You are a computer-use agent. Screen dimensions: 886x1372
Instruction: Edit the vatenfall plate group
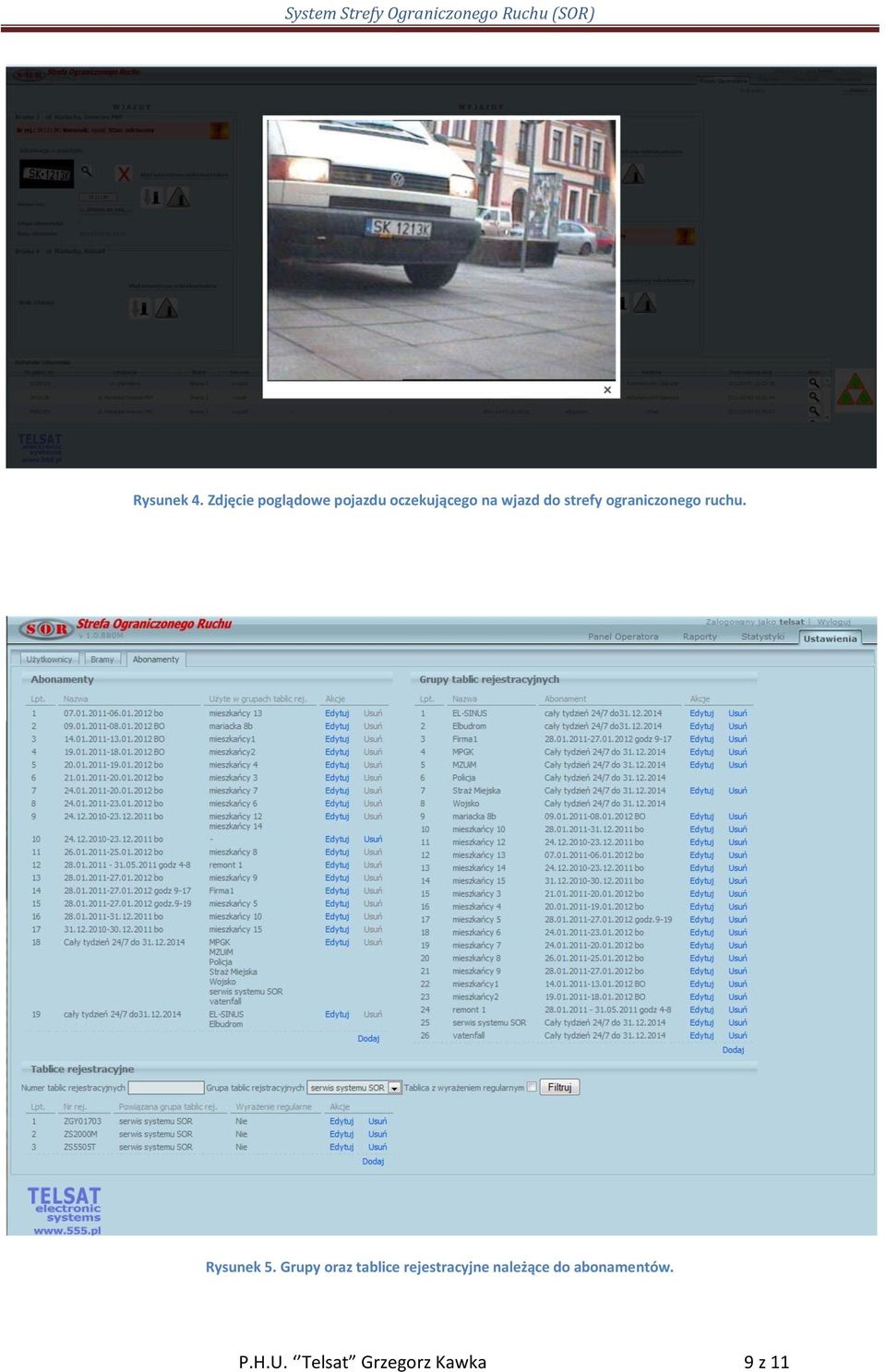click(701, 1035)
